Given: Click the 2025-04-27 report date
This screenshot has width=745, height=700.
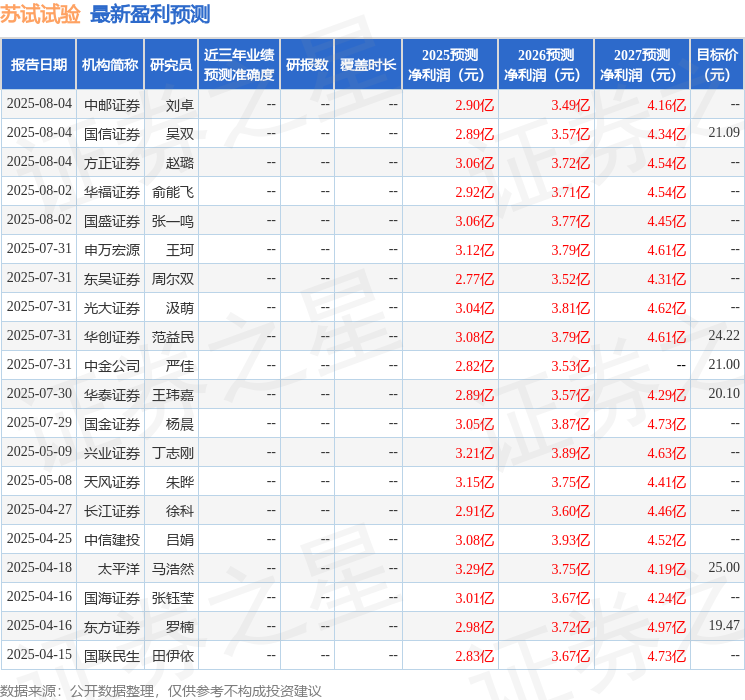Looking at the screenshot, I should point(39,509).
